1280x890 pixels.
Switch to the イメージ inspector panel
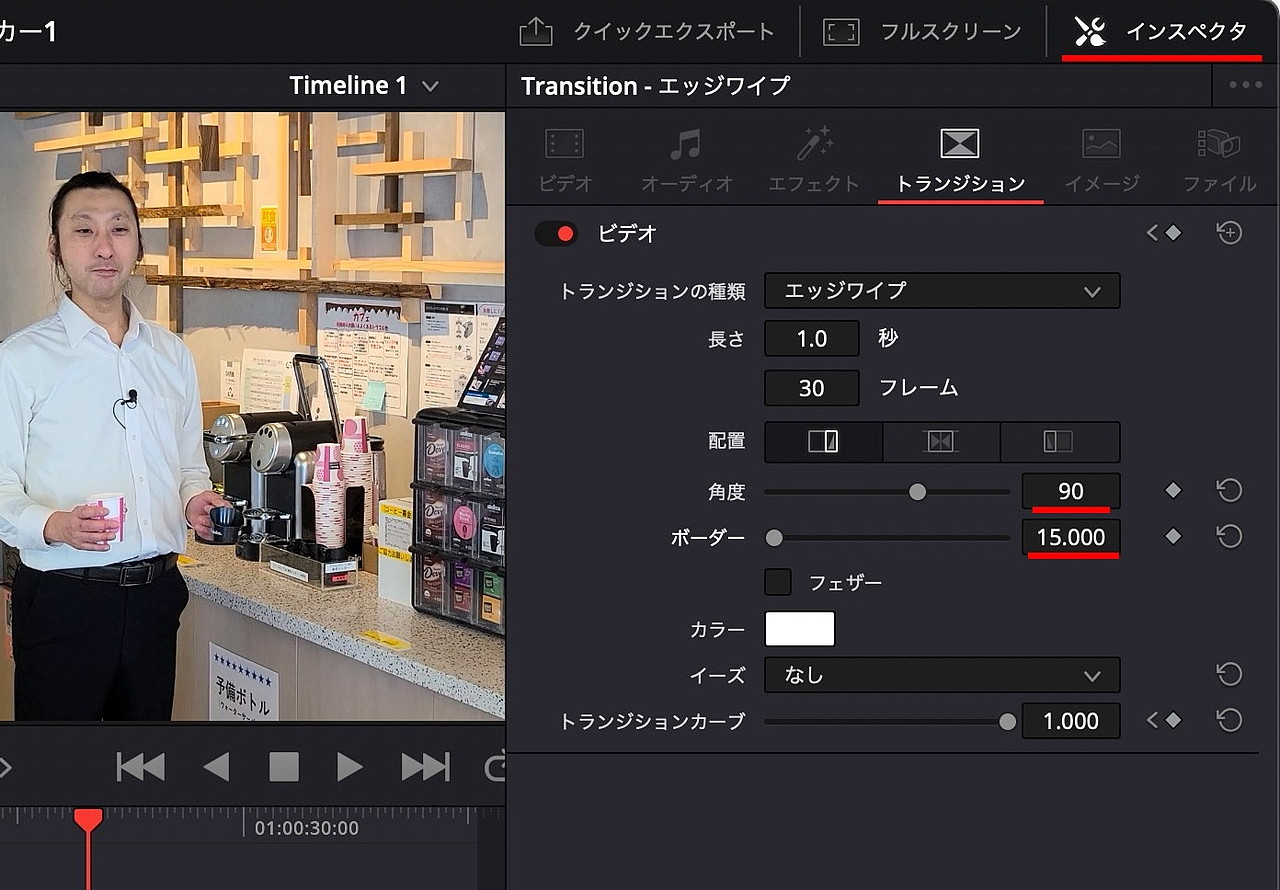pyautogui.click(x=1101, y=158)
